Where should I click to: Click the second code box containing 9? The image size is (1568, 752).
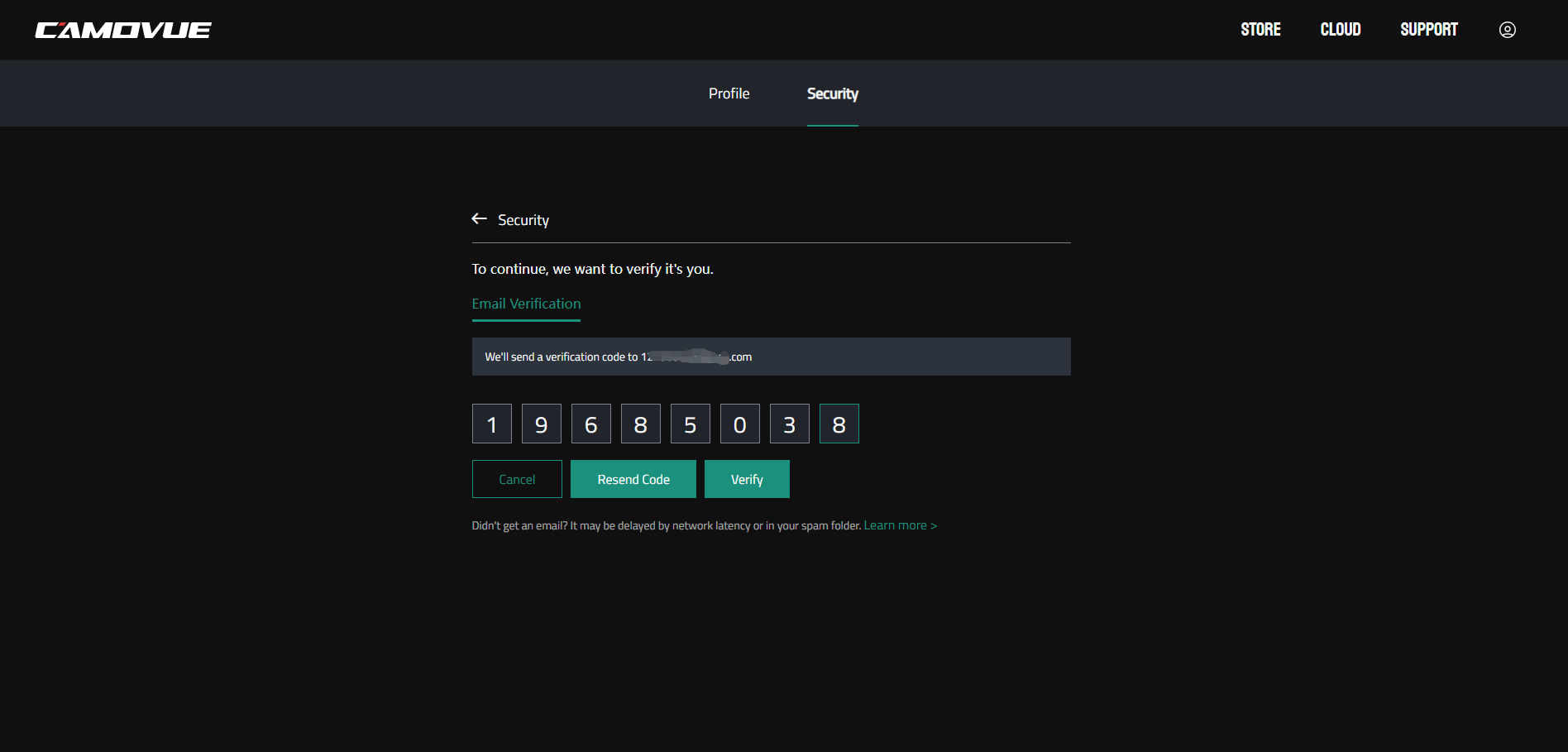[541, 424]
